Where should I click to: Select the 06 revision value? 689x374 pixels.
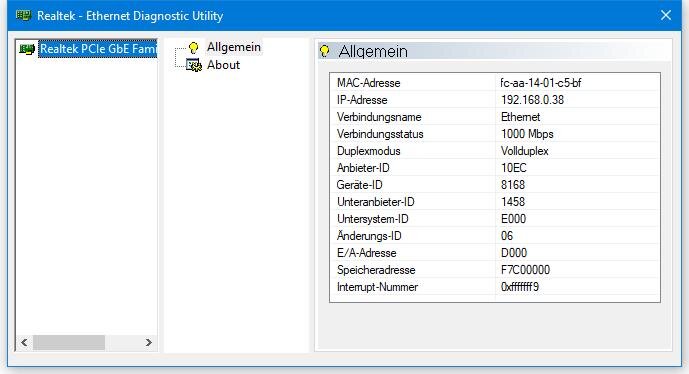[x=507, y=236]
